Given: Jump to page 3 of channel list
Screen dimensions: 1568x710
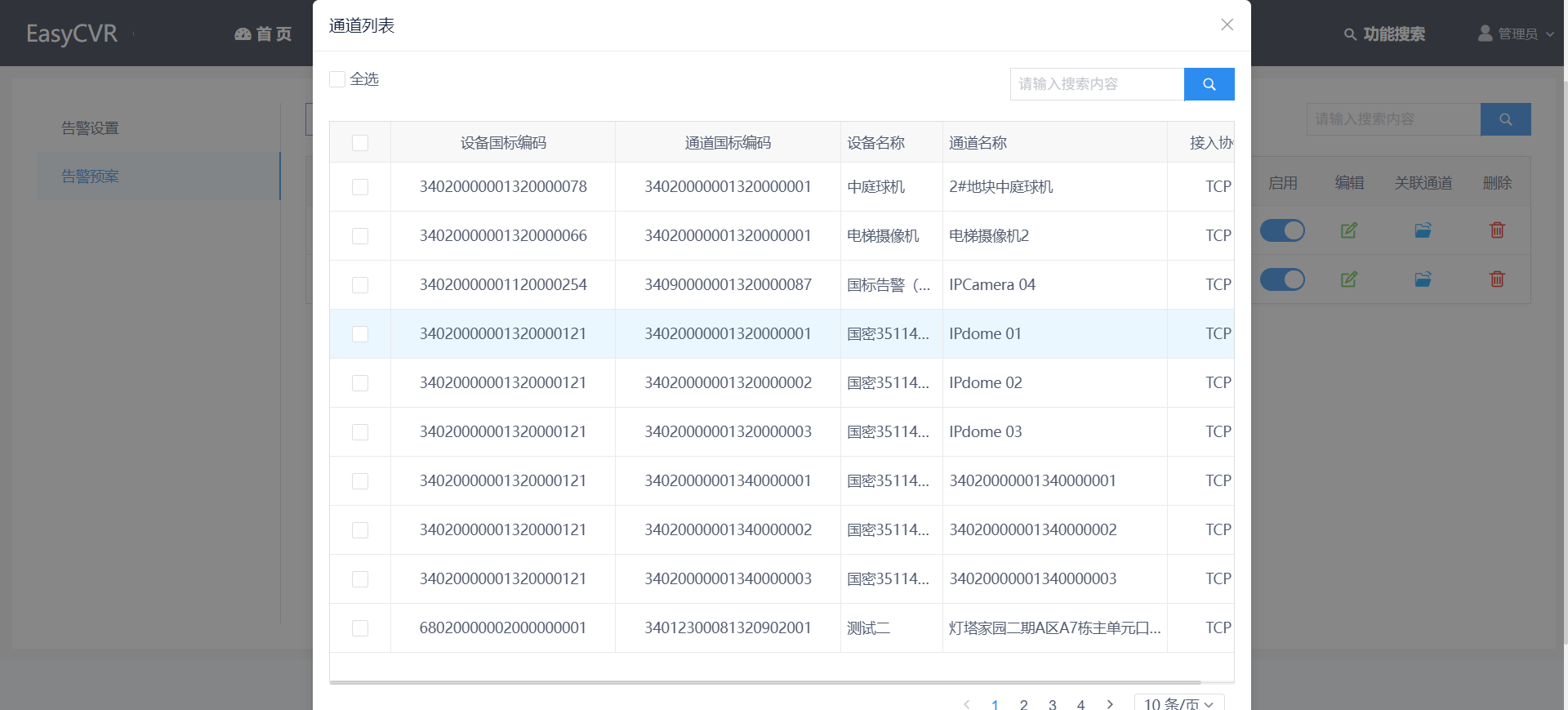Looking at the screenshot, I should pyautogui.click(x=1052, y=703).
